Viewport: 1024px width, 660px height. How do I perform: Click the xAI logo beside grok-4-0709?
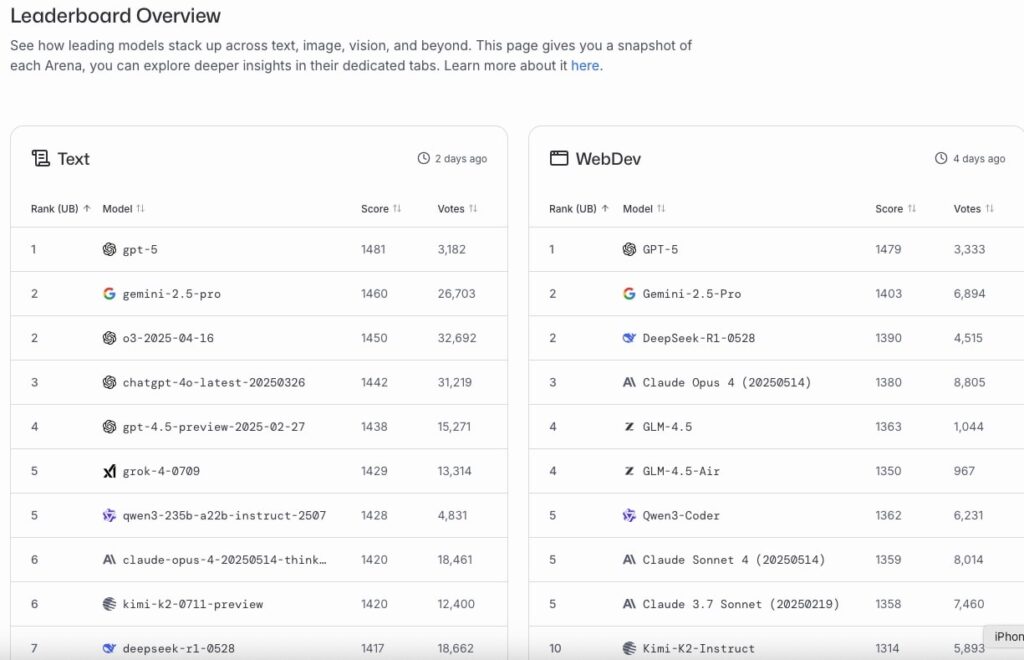click(x=109, y=471)
